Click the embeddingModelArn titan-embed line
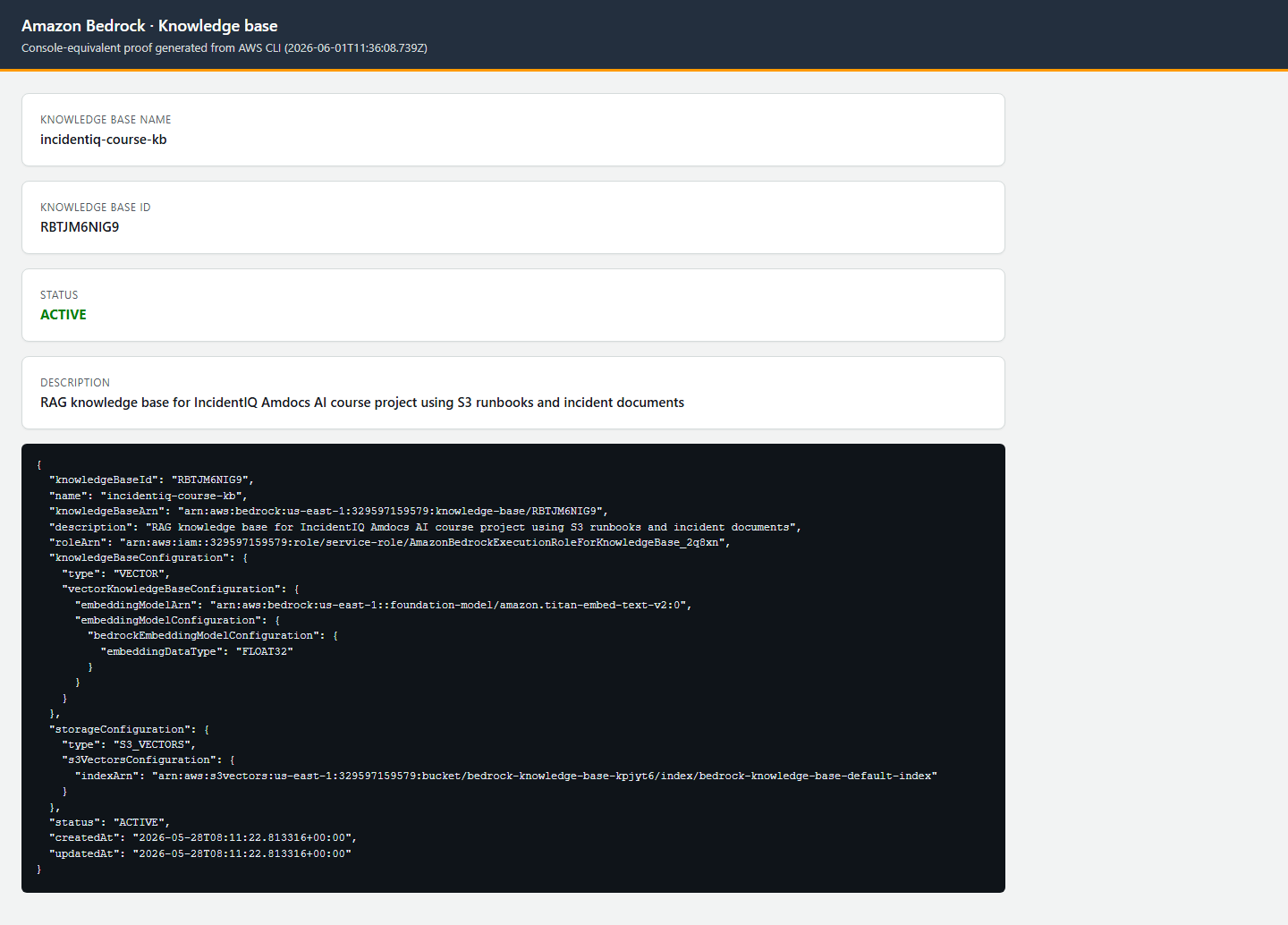The width and height of the screenshot is (1288, 925). tap(383, 606)
